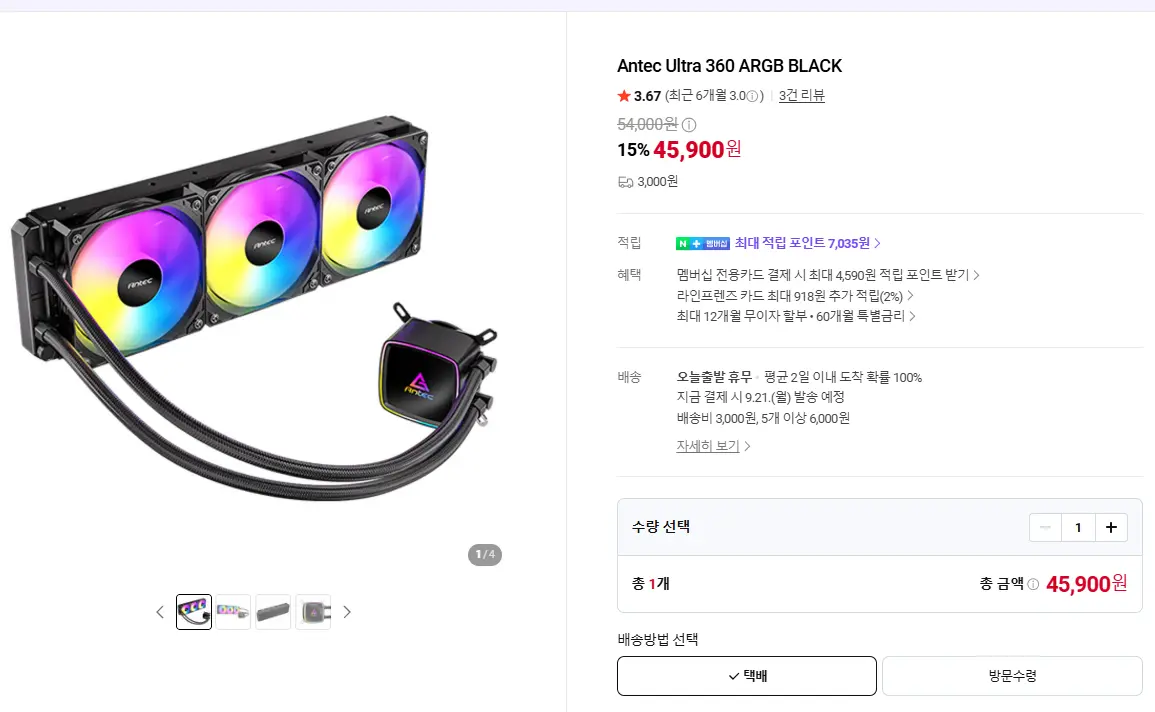Increase quantity with the plus button
1155x712 pixels.
pos(1111,527)
